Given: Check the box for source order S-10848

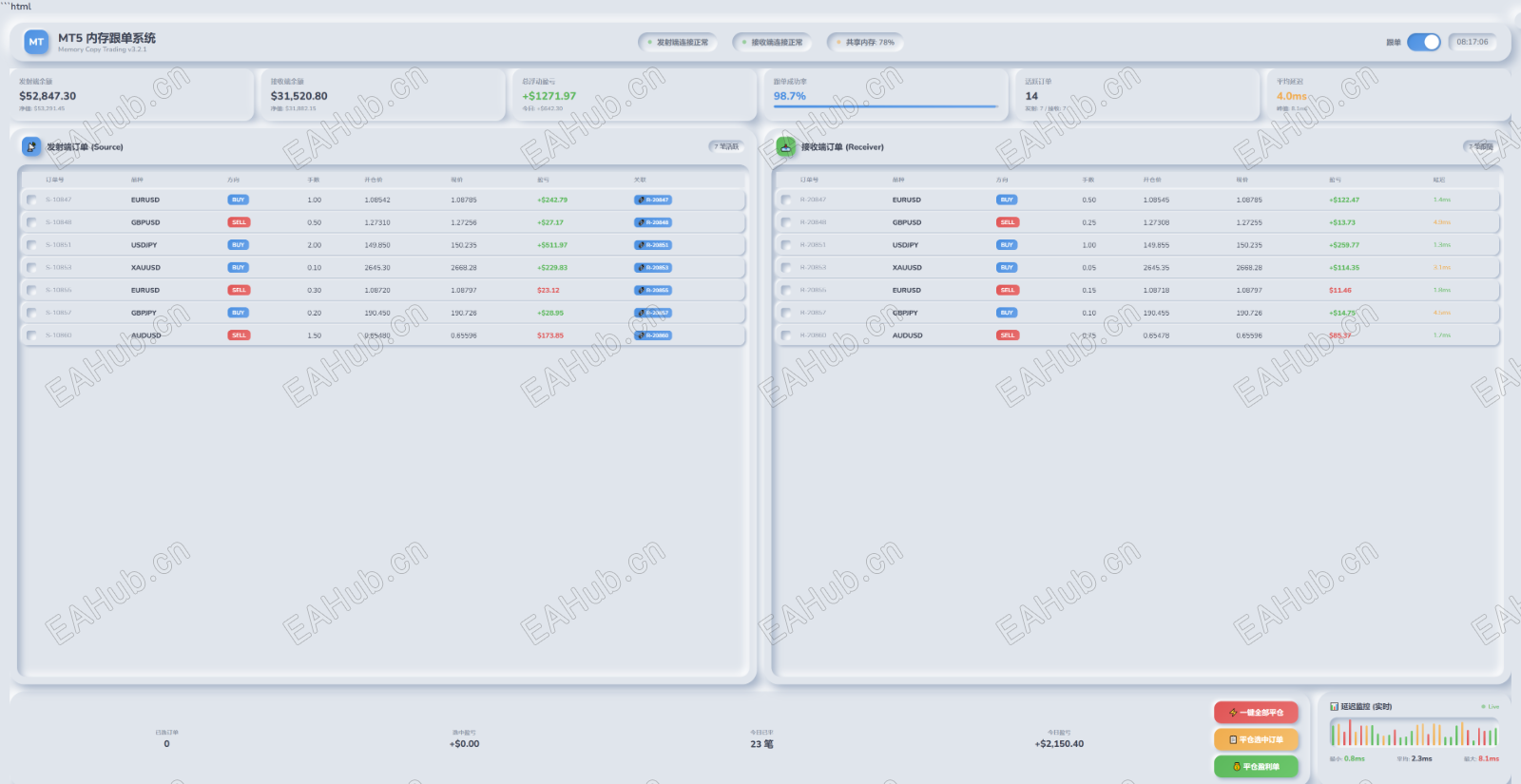Looking at the screenshot, I should [31, 222].
